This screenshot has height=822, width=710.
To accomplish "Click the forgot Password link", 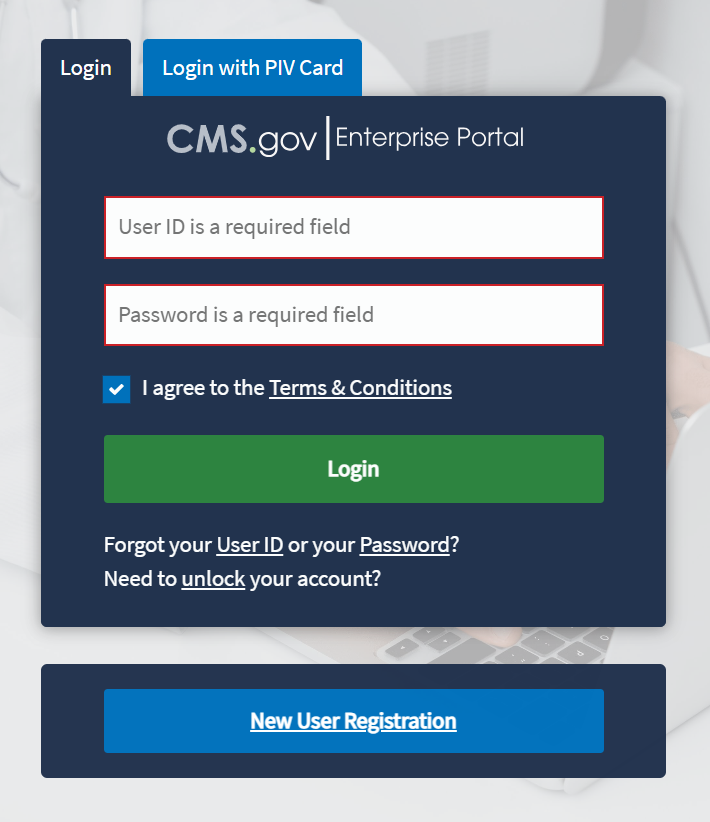I will 404,545.
